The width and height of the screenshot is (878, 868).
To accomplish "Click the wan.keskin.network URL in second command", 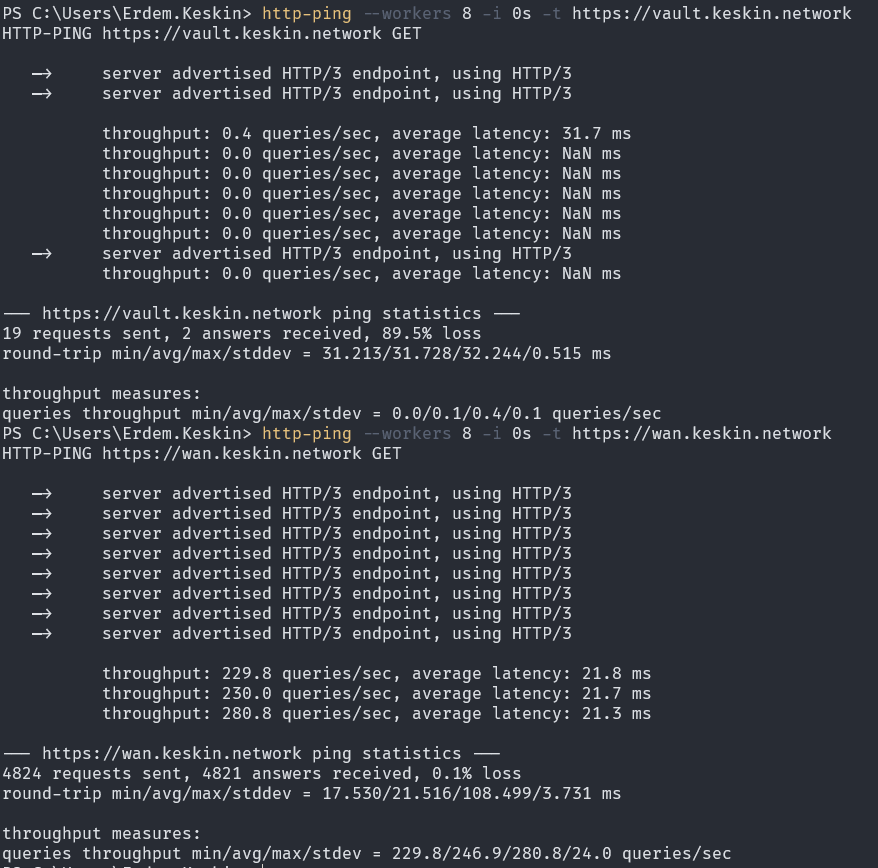I will point(702,433).
